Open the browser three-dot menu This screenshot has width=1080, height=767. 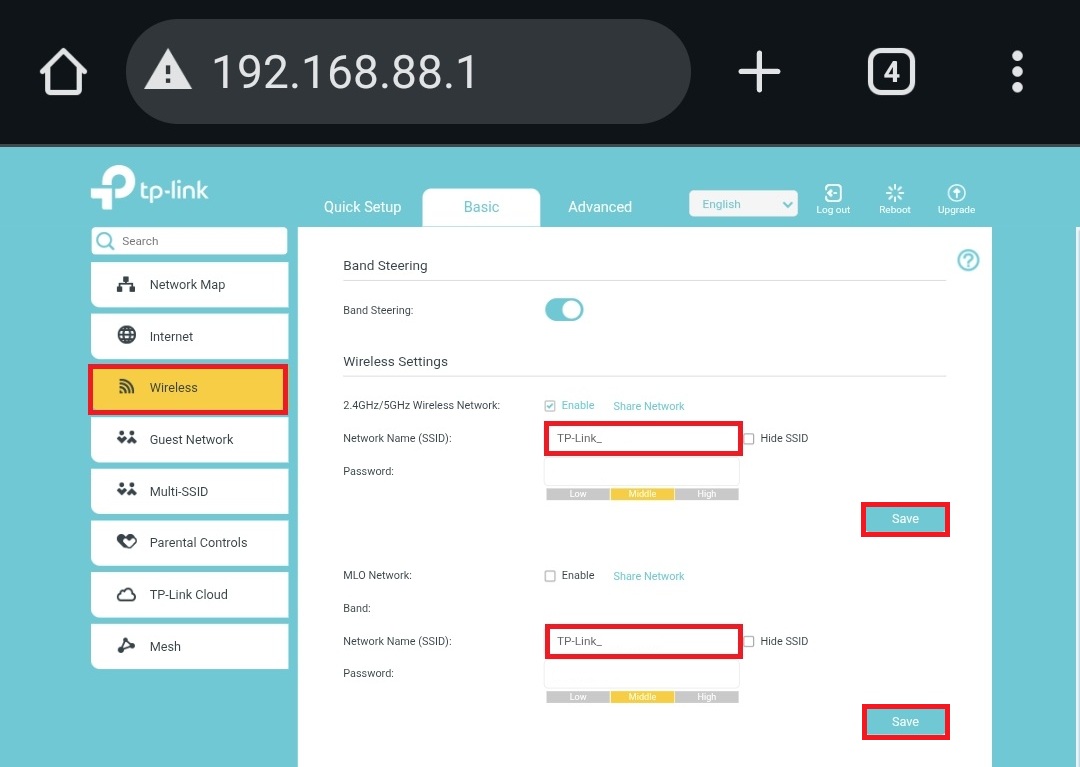(x=1017, y=72)
